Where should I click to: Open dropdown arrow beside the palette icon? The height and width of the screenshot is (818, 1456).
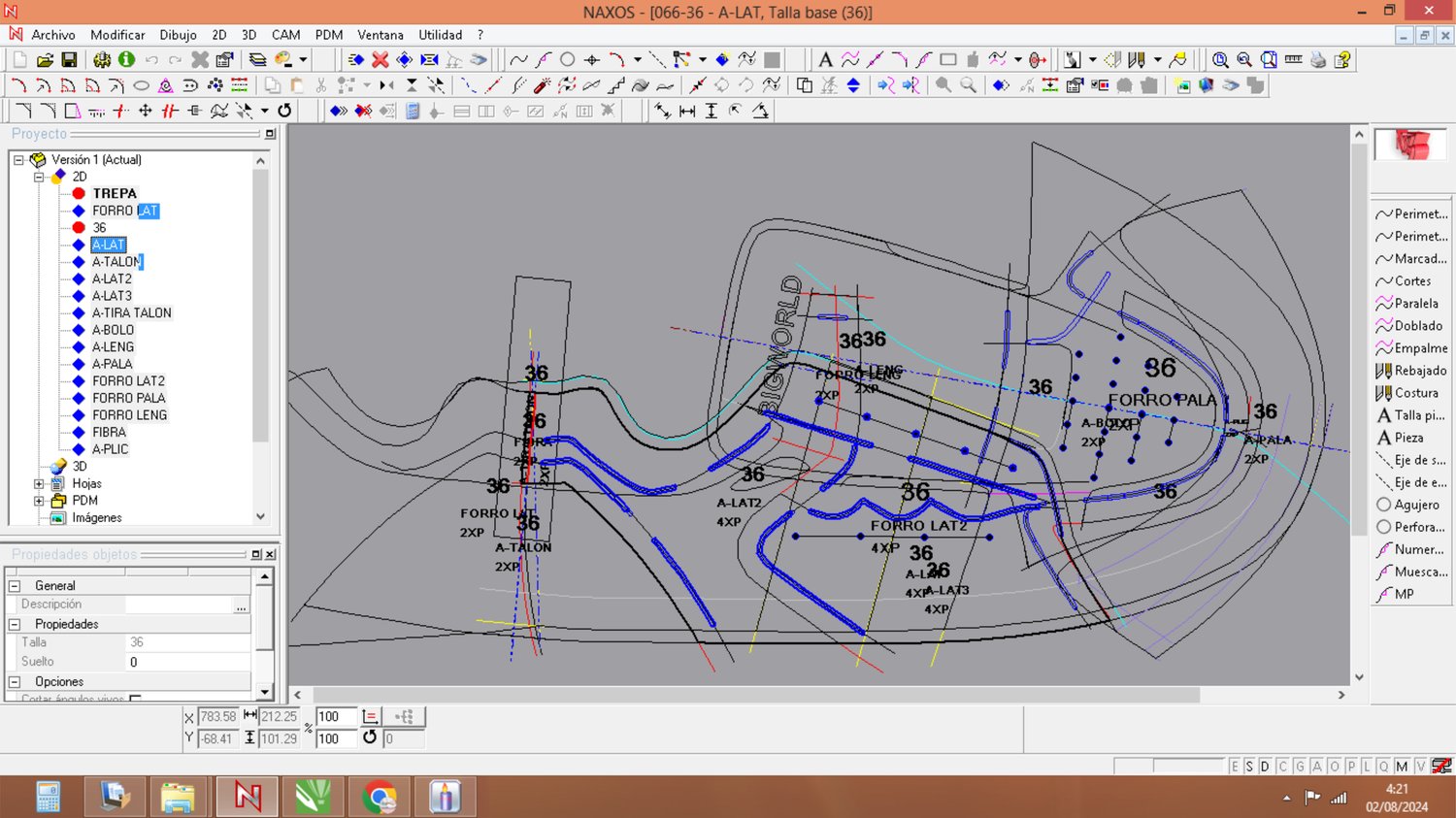tap(303, 60)
